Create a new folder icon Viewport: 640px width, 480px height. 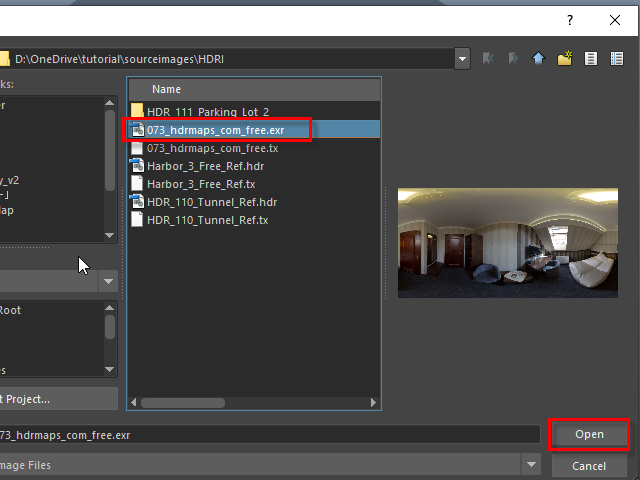tap(565, 59)
